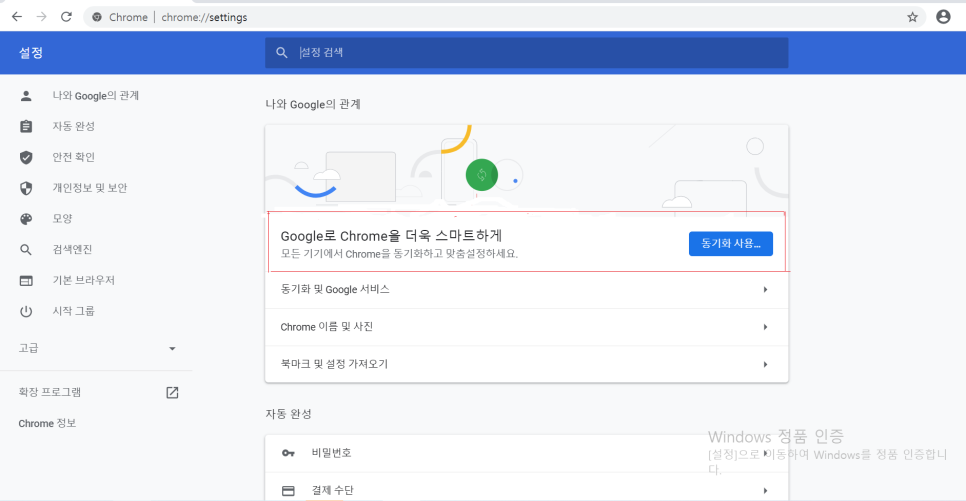Click palette icon beside 모양
Screen dimensions: 966x501
click(x=26, y=219)
